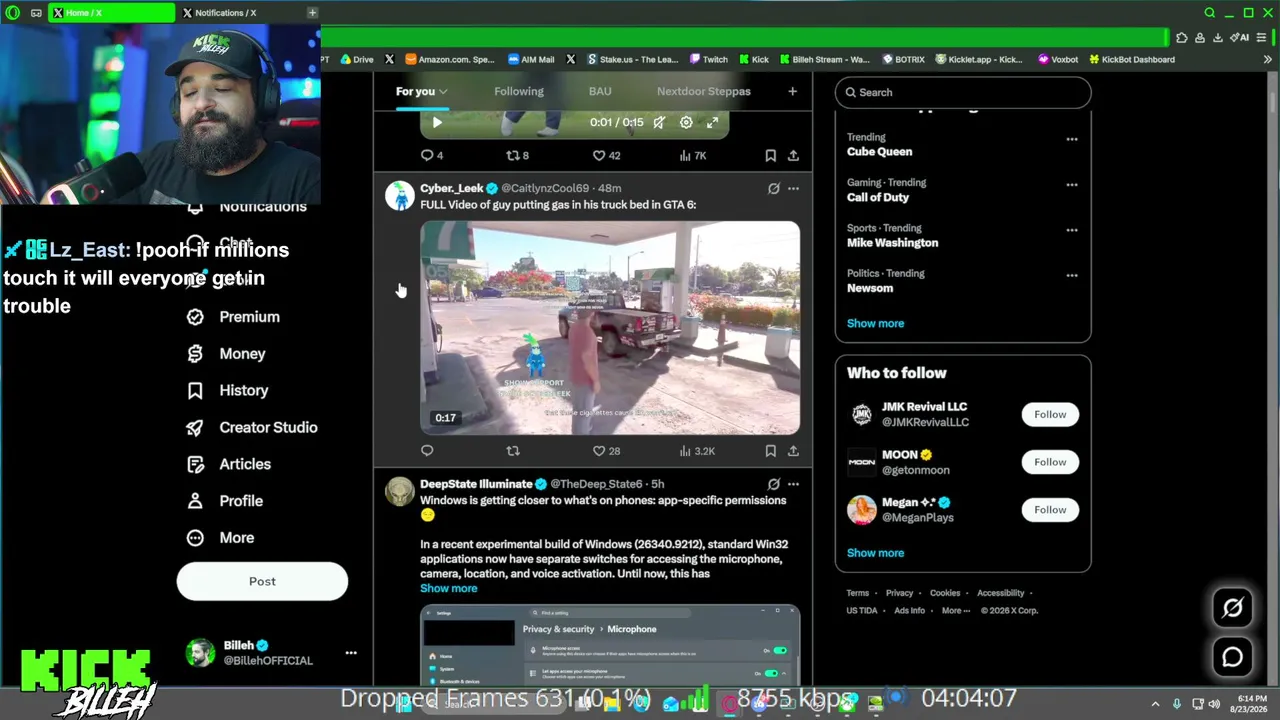1280x720 pixels.
Task: Open Twitch bookmark in bookmarks bar
Action: tap(707, 60)
